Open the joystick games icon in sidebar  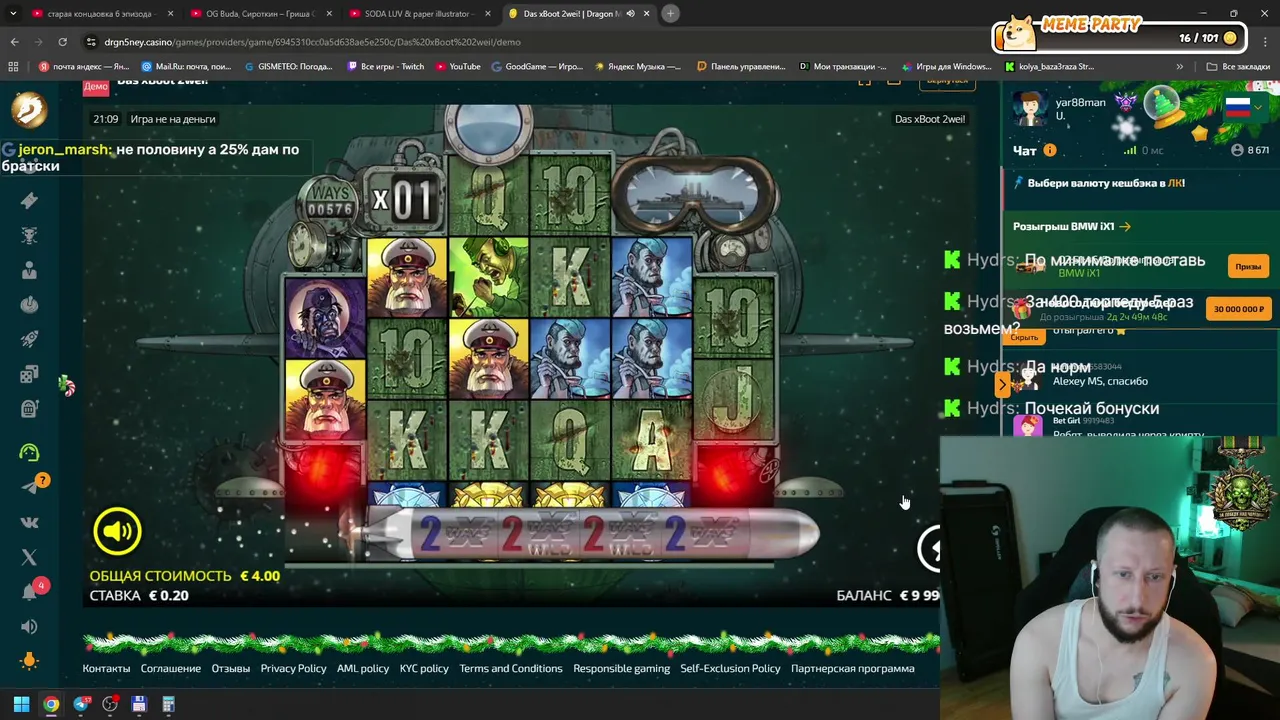(x=29, y=304)
